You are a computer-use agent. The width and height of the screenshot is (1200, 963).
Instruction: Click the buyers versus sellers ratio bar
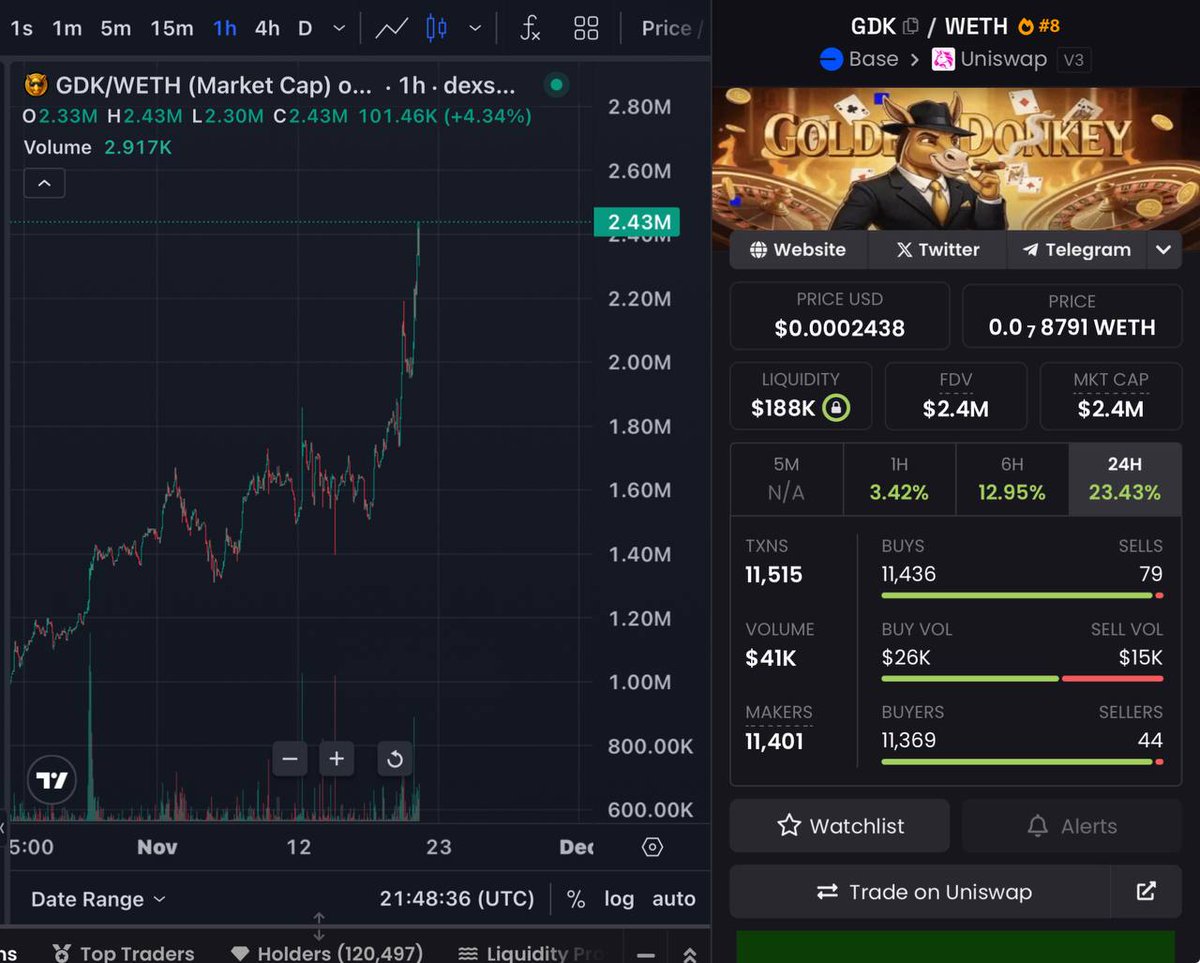pyautogui.click(x=1022, y=762)
